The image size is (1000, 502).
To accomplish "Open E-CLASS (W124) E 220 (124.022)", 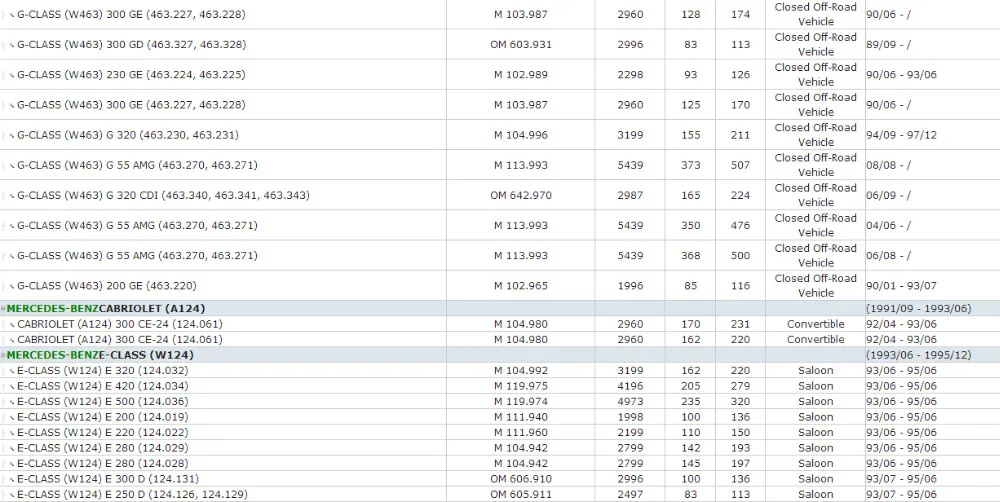I will click(103, 432).
